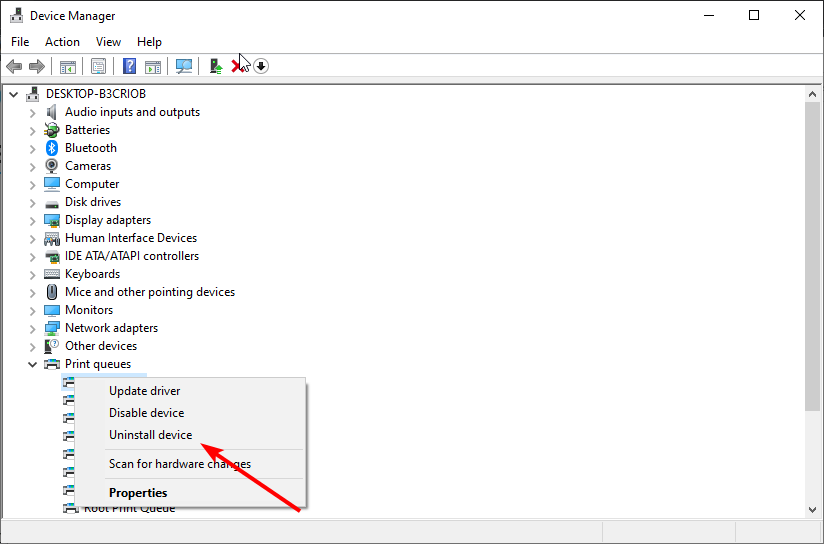Click the scrollbar down arrow
The width and height of the screenshot is (824, 544).
[812, 510]
